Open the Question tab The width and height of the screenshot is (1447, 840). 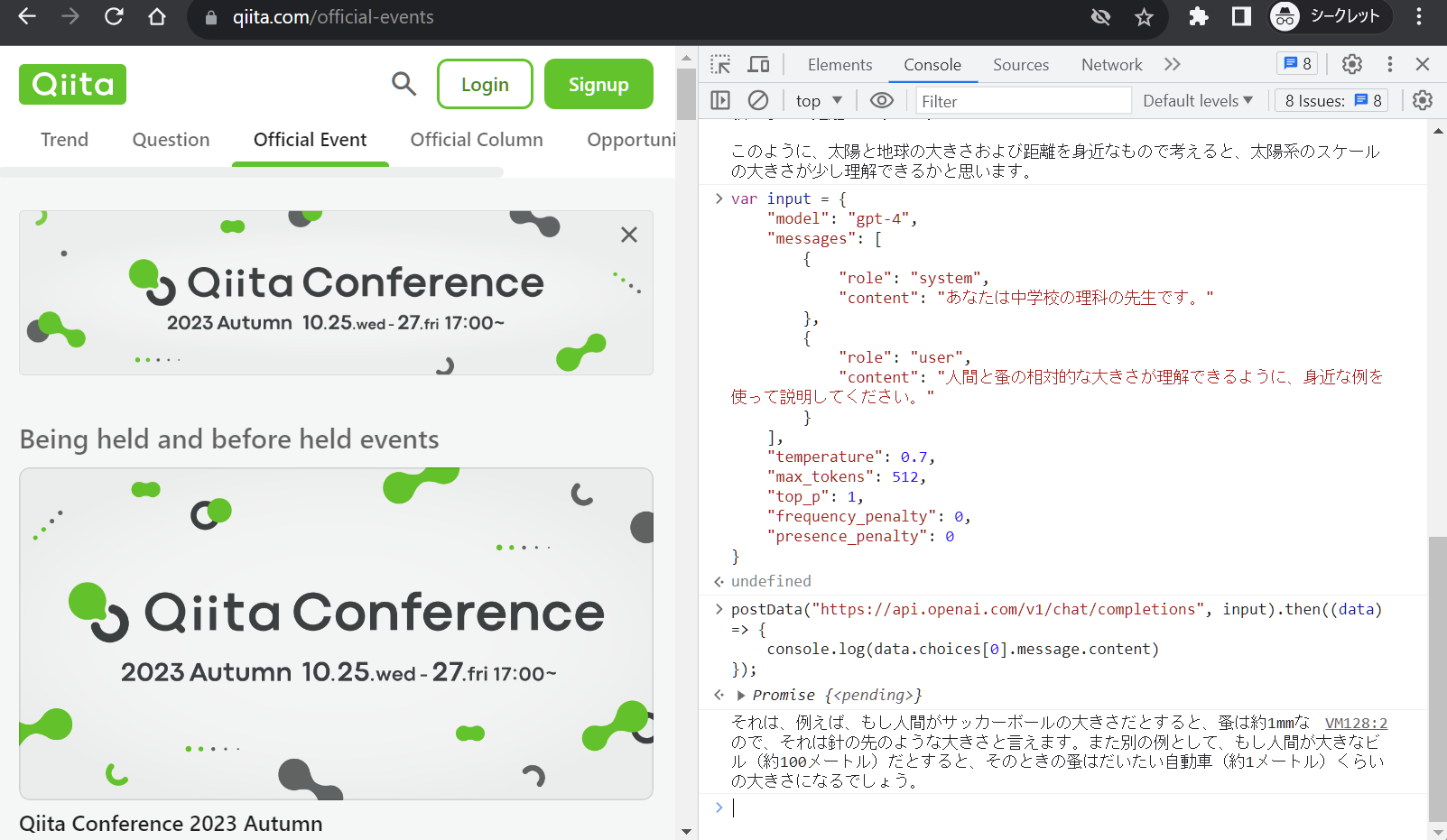pos(171,140)
